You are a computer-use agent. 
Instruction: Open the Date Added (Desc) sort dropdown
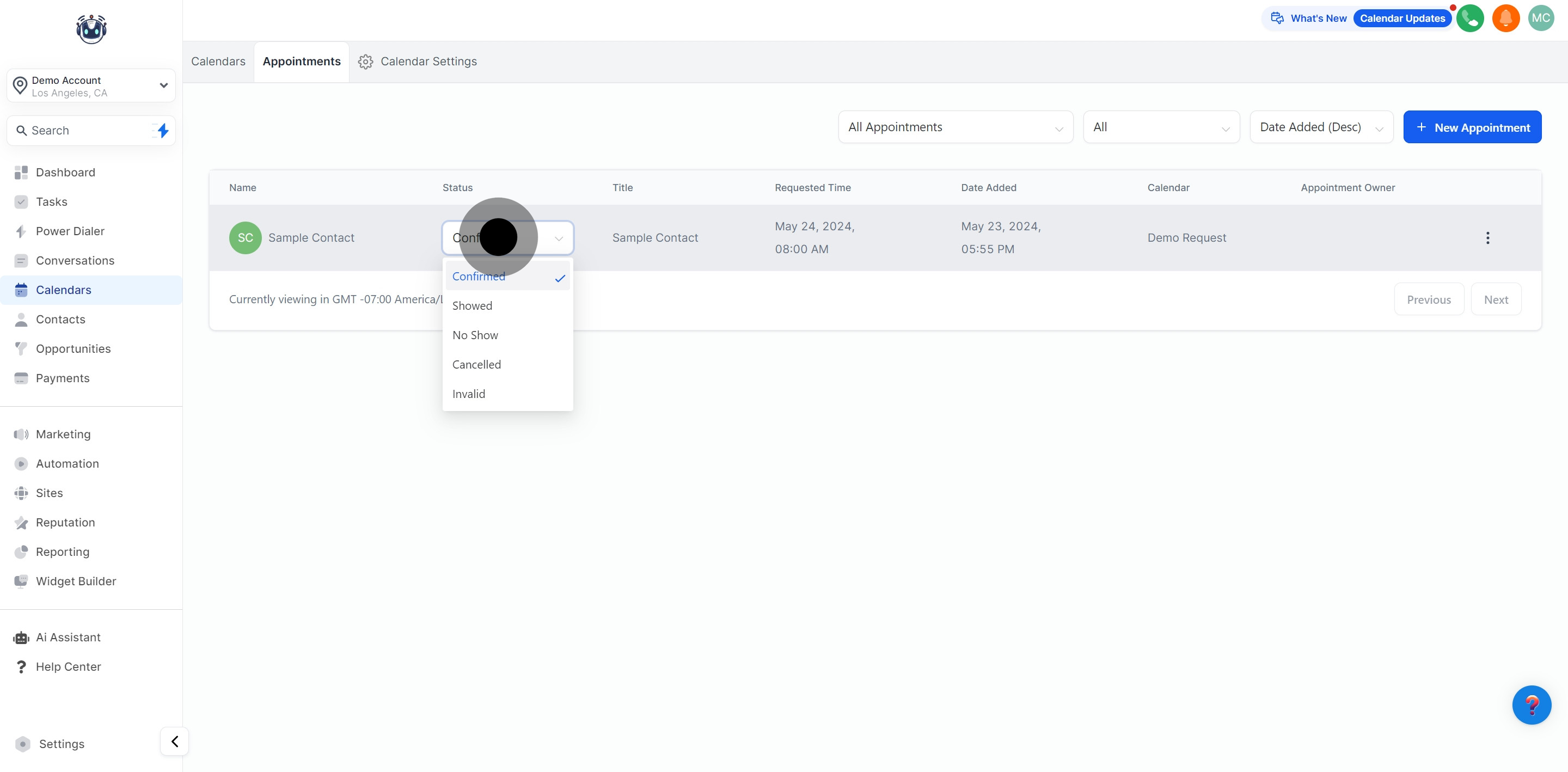pyautogui.click(x=1321, y=127)
